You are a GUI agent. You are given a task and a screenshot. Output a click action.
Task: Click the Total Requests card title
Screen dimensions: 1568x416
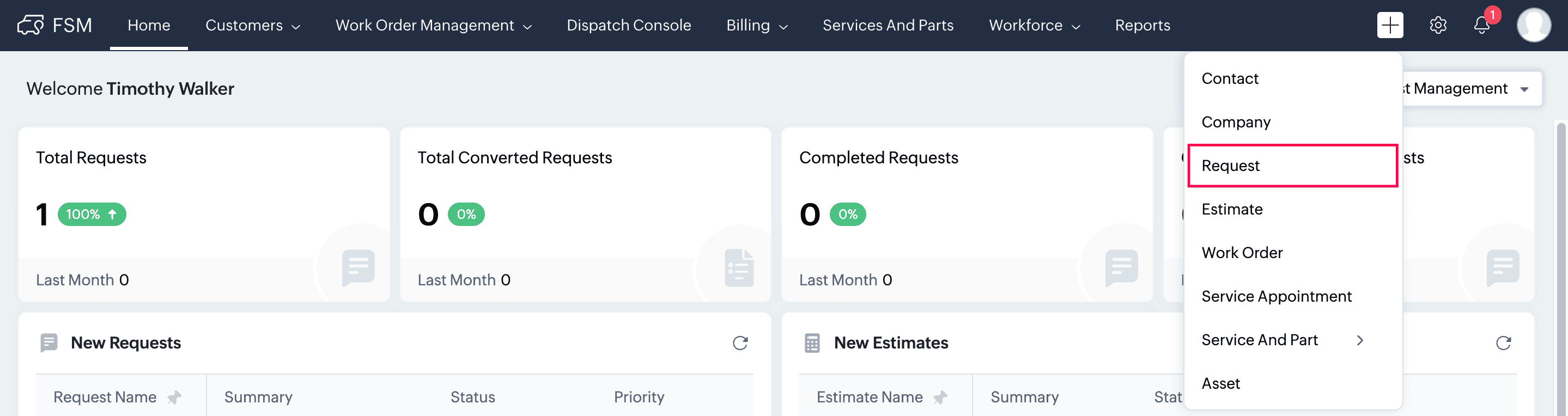coord(90,157)
